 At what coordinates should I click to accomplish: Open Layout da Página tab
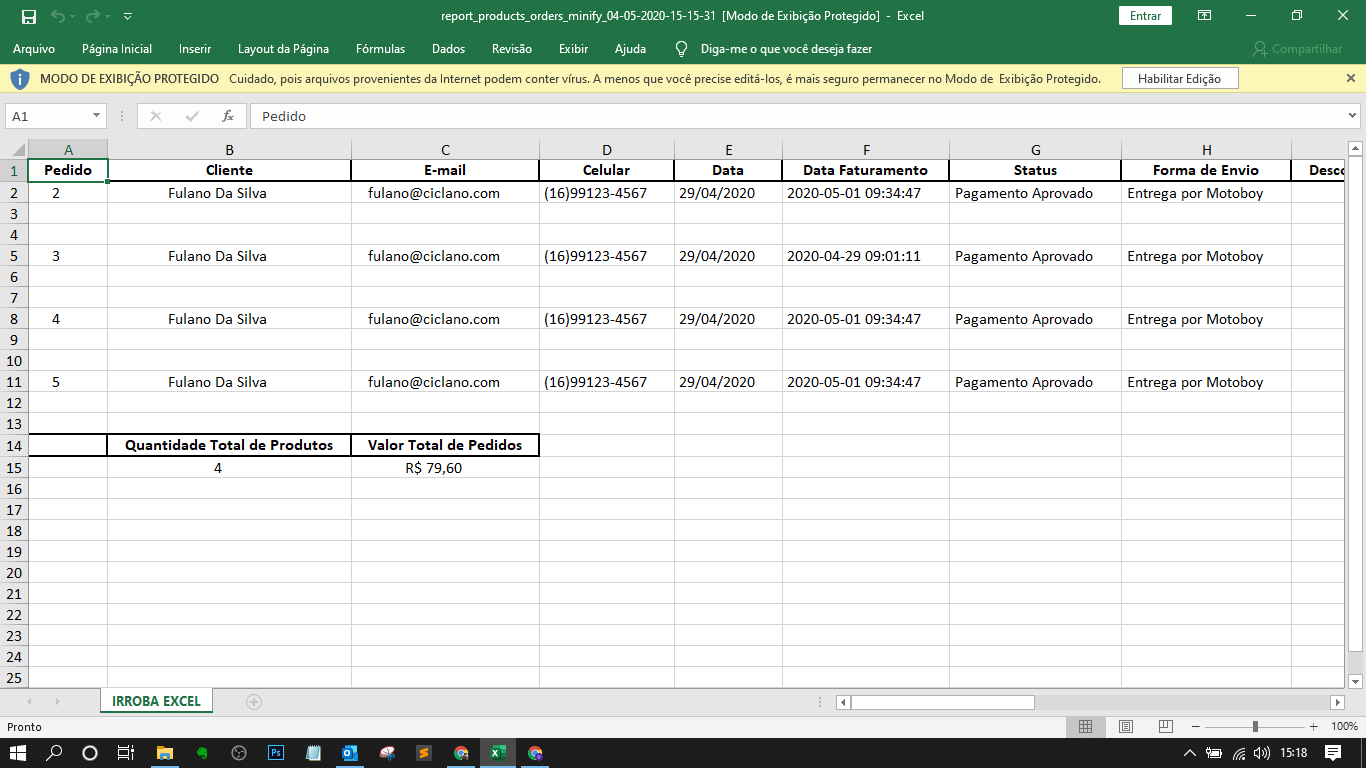click(x=283, y=48)
